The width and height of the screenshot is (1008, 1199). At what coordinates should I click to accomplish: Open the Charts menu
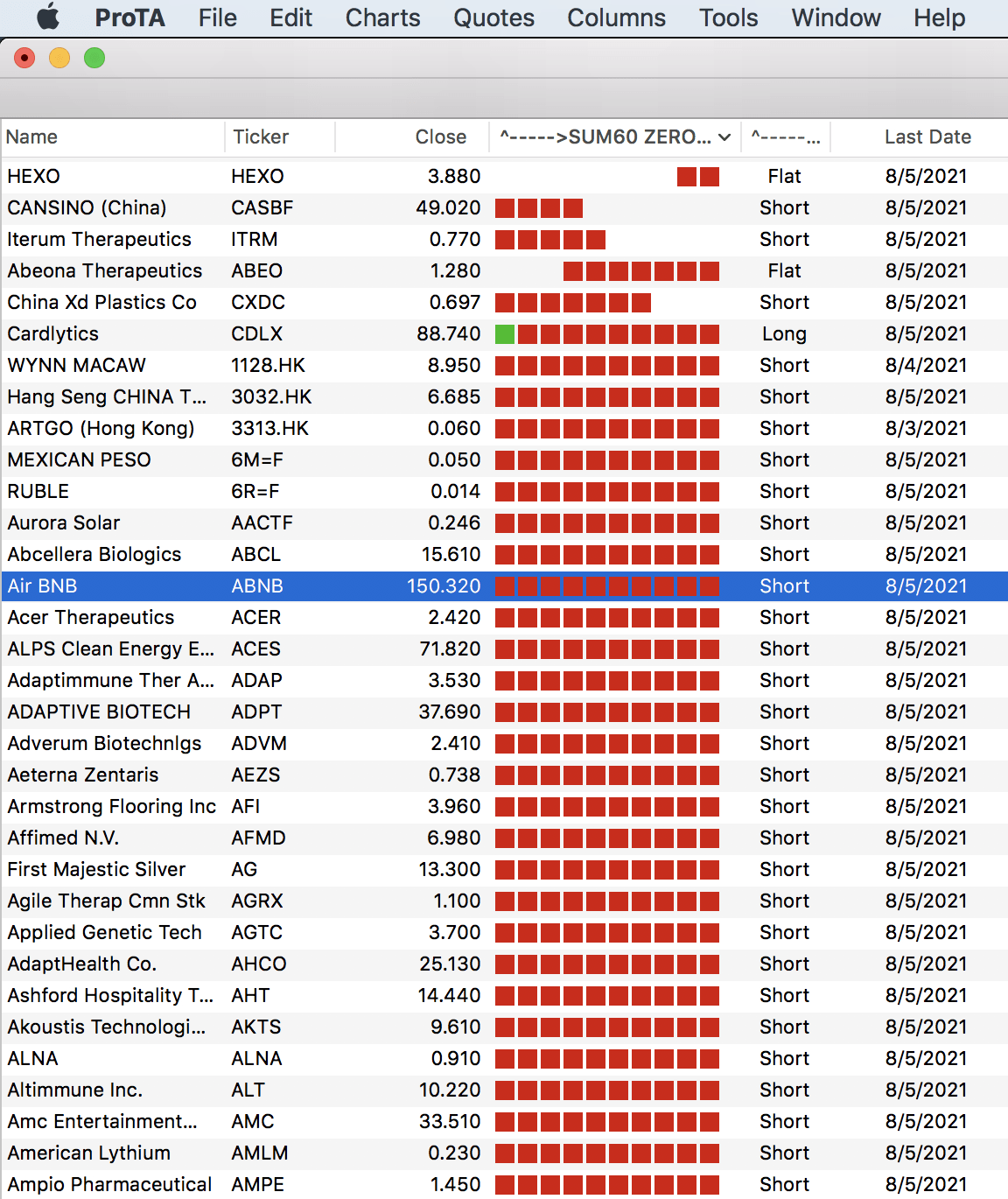(x=382, y=18)
